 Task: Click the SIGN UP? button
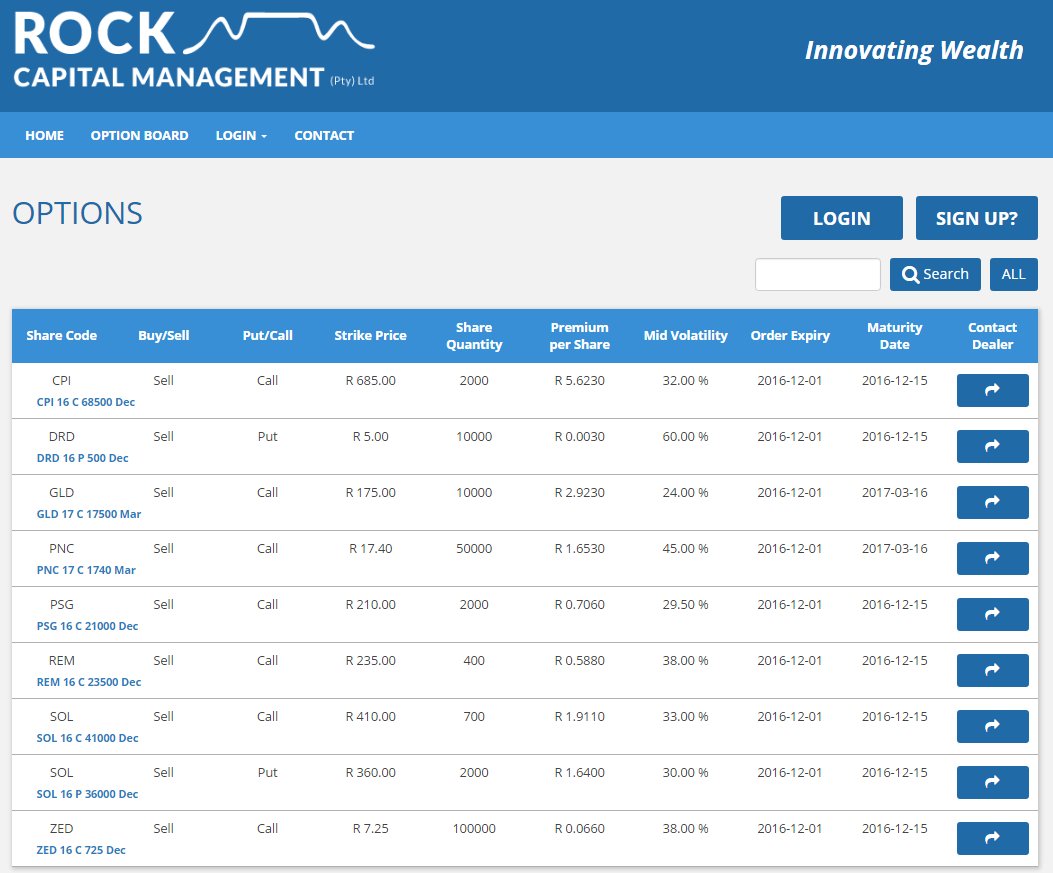click(x=976, y=218)
